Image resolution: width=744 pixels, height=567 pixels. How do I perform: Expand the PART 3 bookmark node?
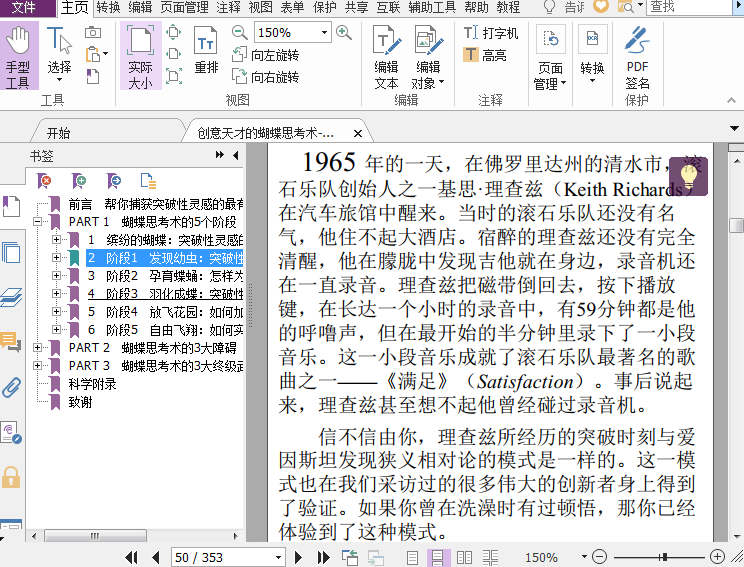pyautogui.click(x=37, y=366)
